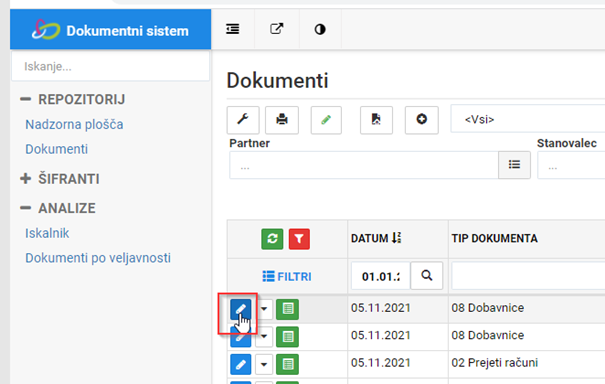The height and width of the screenshot is (384, 605).
Task: Click TIP DOKUMENTA column header
Action: point(495,238)
